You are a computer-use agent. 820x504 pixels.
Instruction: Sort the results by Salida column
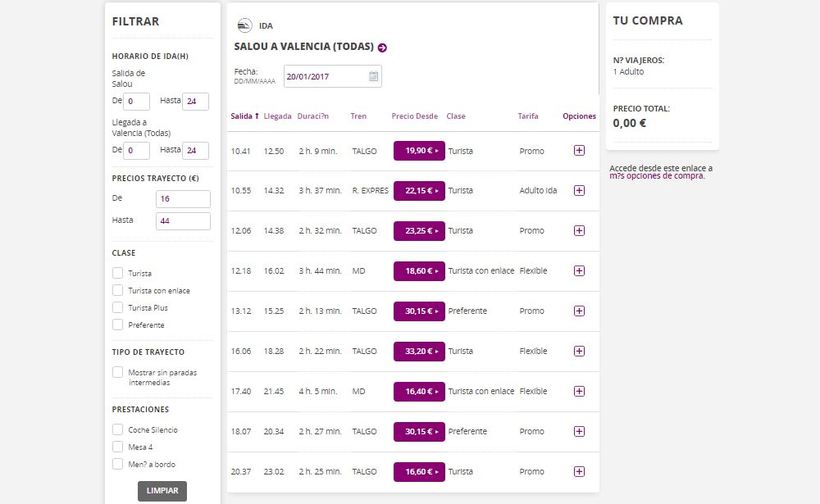tap(244, 116)
